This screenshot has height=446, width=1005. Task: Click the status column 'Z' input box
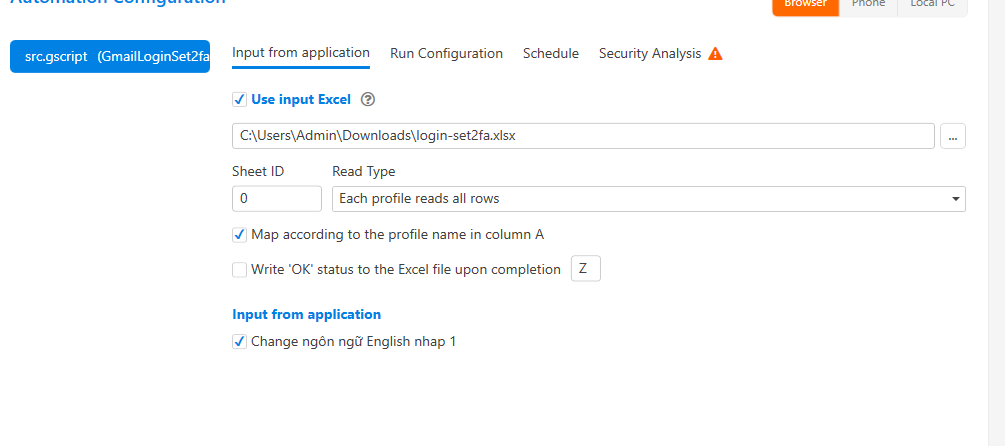point(585,269)
